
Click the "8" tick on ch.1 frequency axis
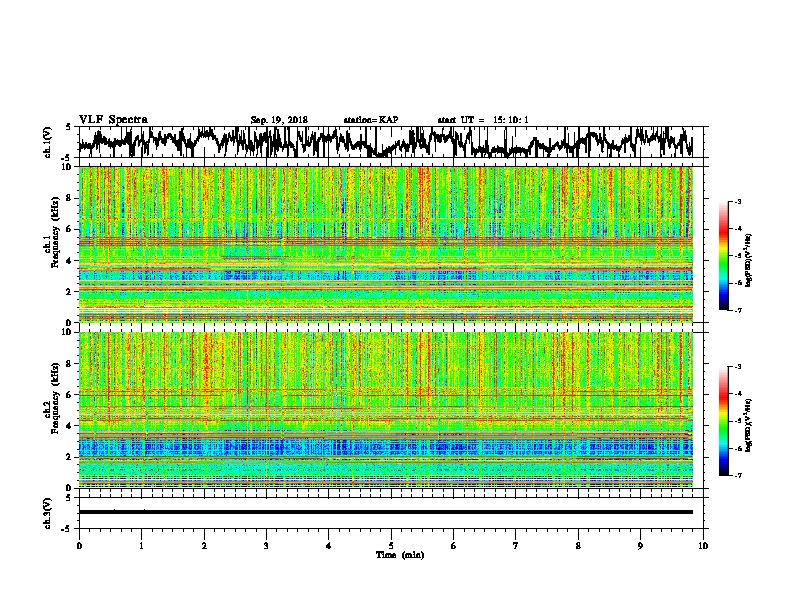70,198
